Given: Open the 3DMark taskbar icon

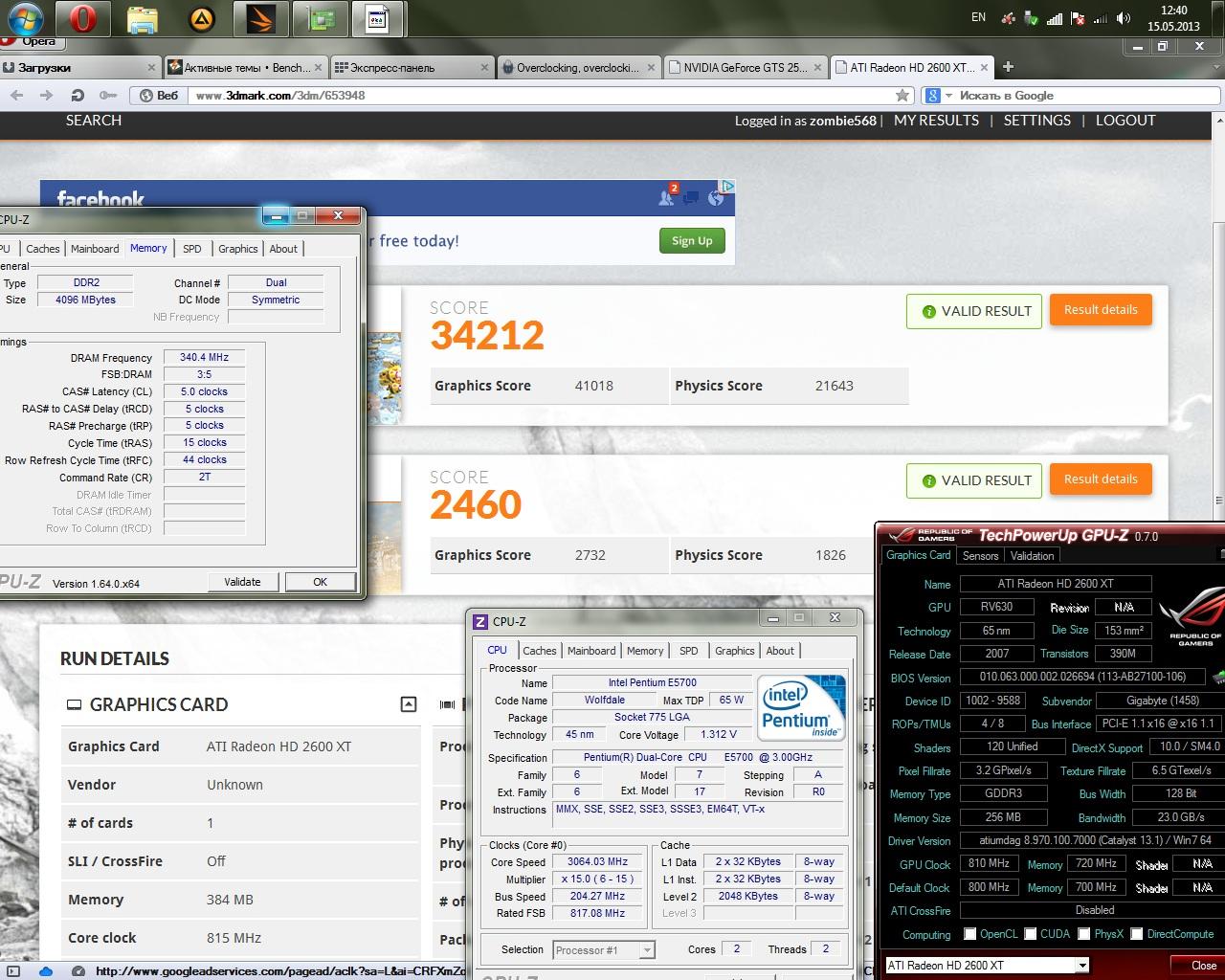Looking at the screenshot, I should pyautogui.click(x=261, y=18).
